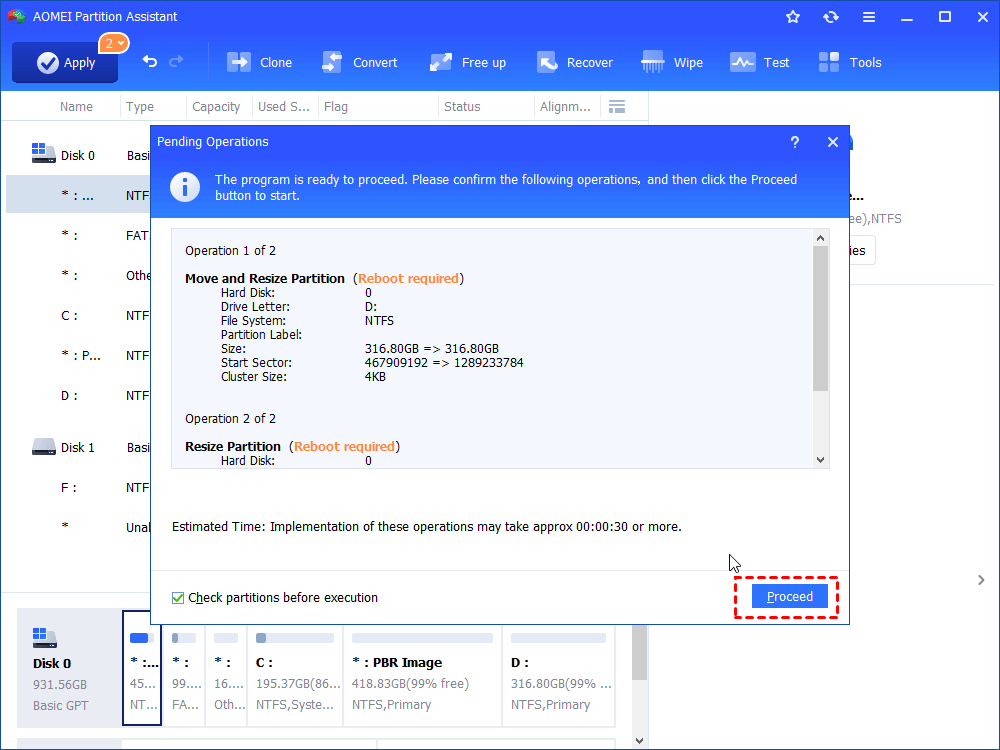Click the Disk 0 icon in disk map

coord(45,637)
